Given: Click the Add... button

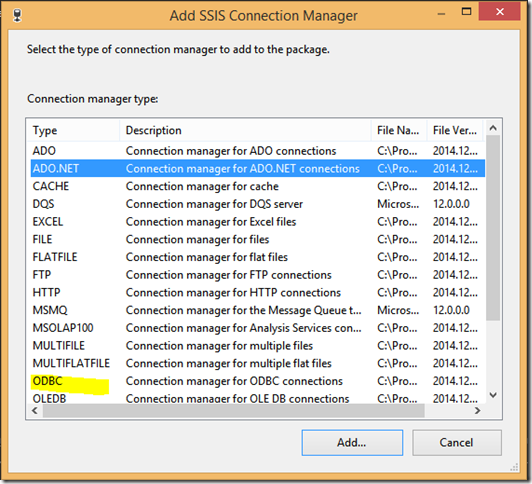Looking at the screenshot, I should point(352,443).
